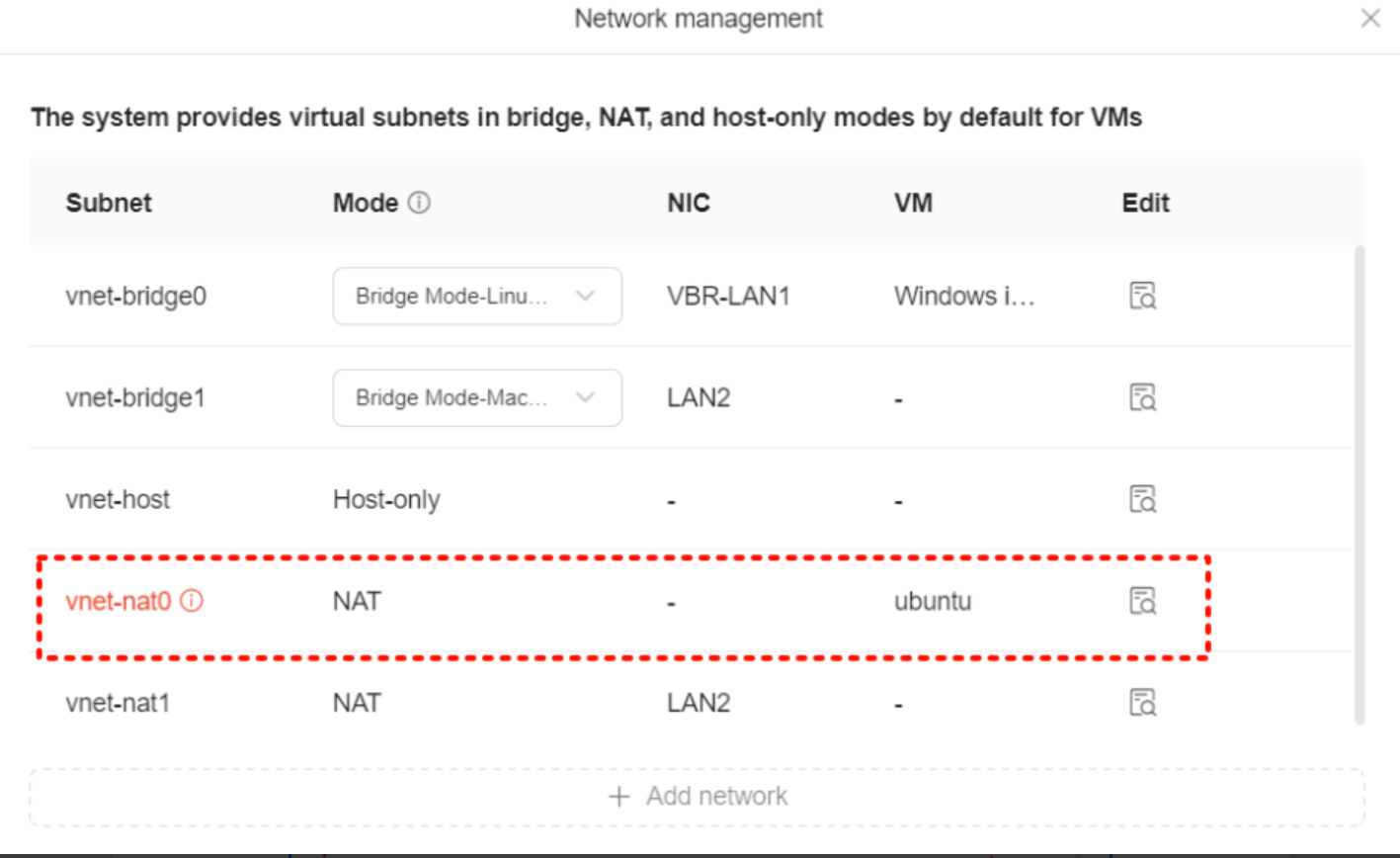Click the edit icon for vnet-bridge1
This screenshot has height=858, width=1400.
(1141, 397)
